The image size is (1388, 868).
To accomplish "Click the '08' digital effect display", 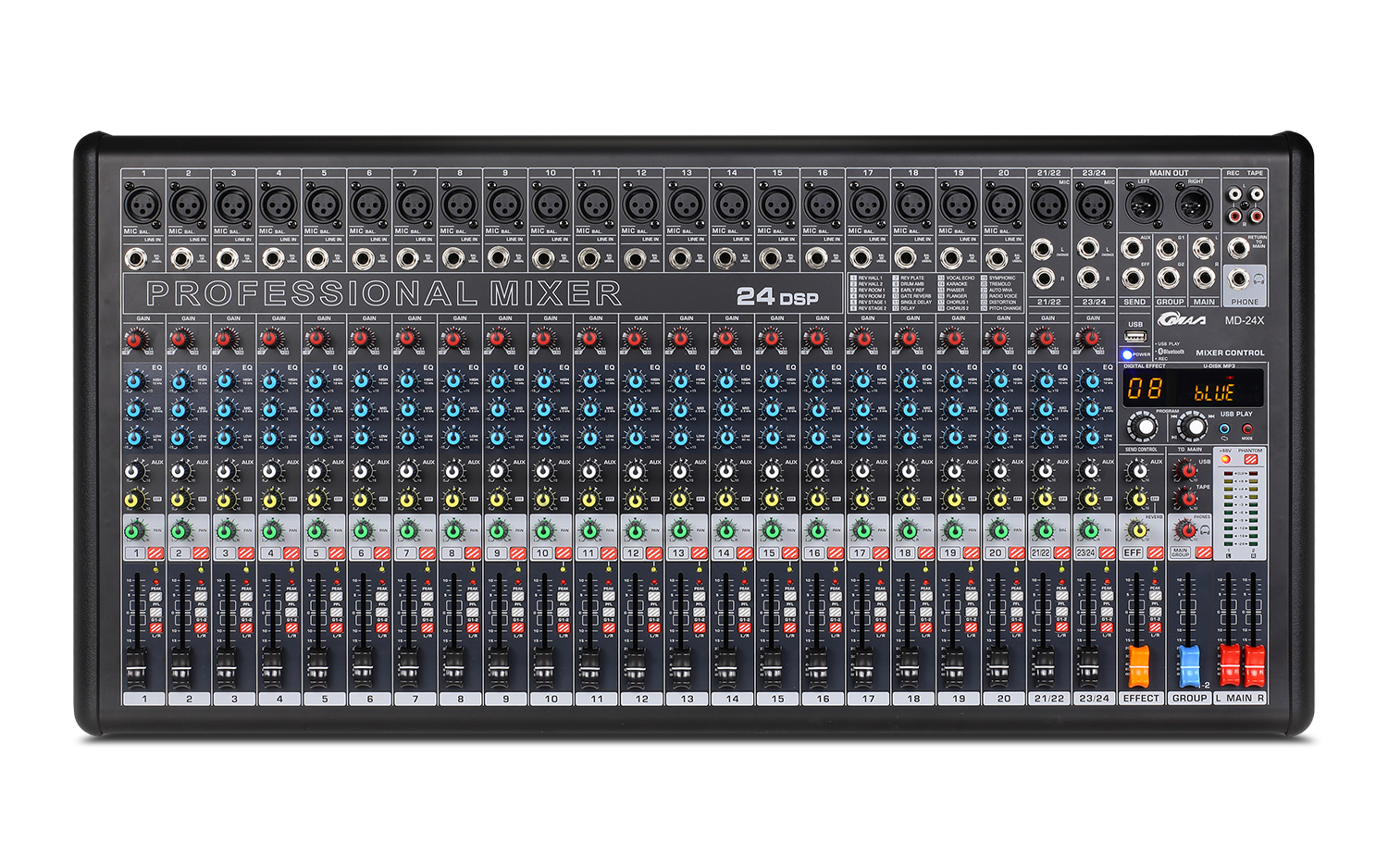I will coord(1145,389).
